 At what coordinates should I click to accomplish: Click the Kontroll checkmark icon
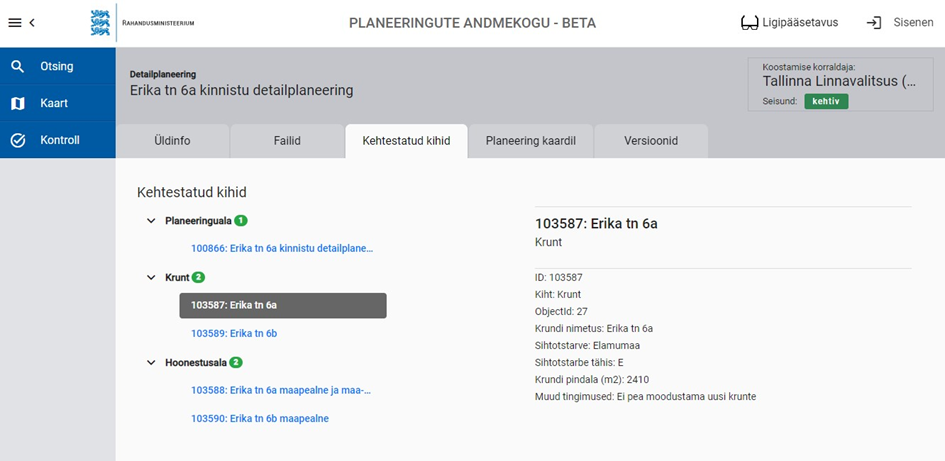(18, 140)
